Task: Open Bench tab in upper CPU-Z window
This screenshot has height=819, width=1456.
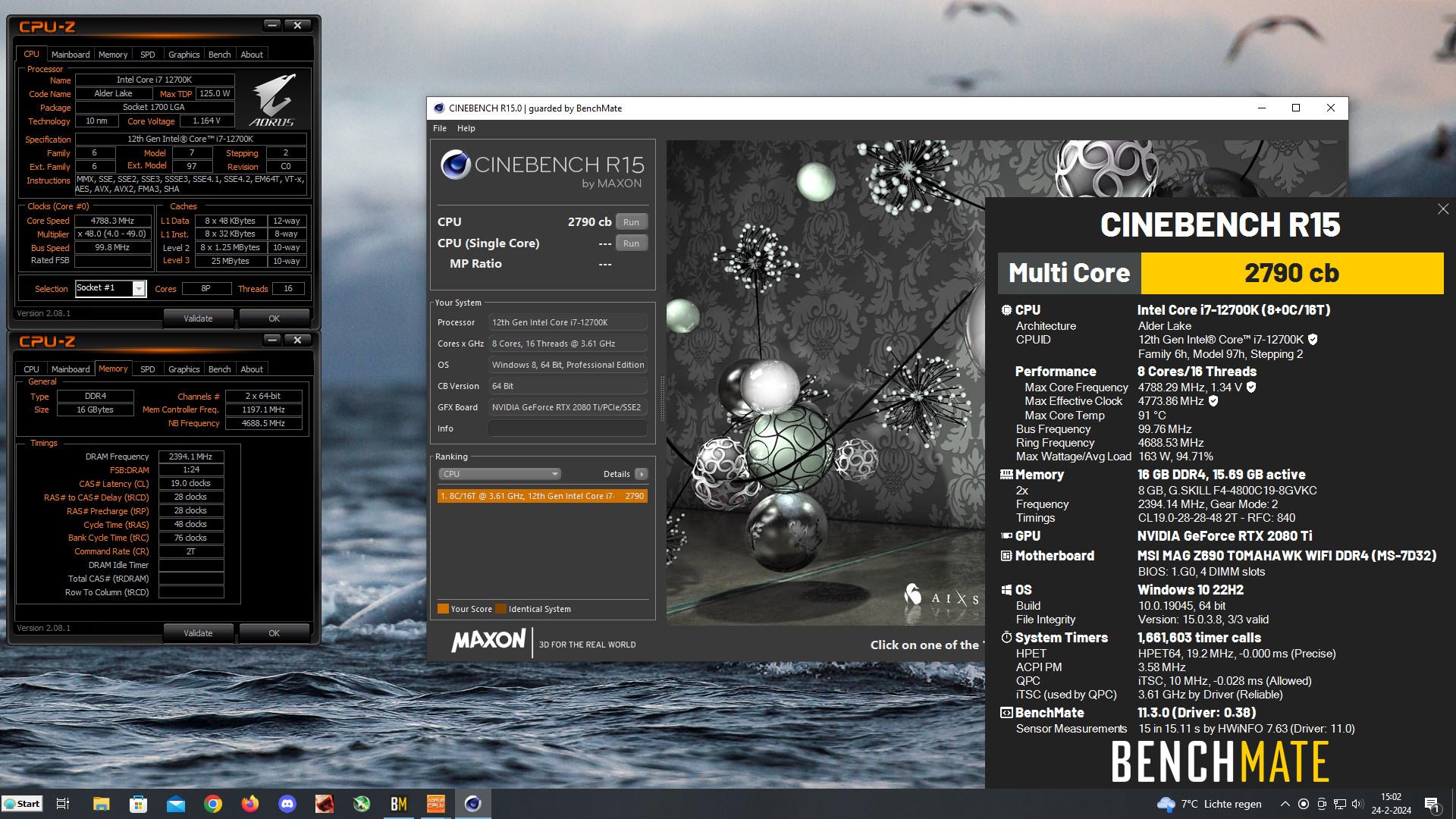Action: click(x=219, y=55)
